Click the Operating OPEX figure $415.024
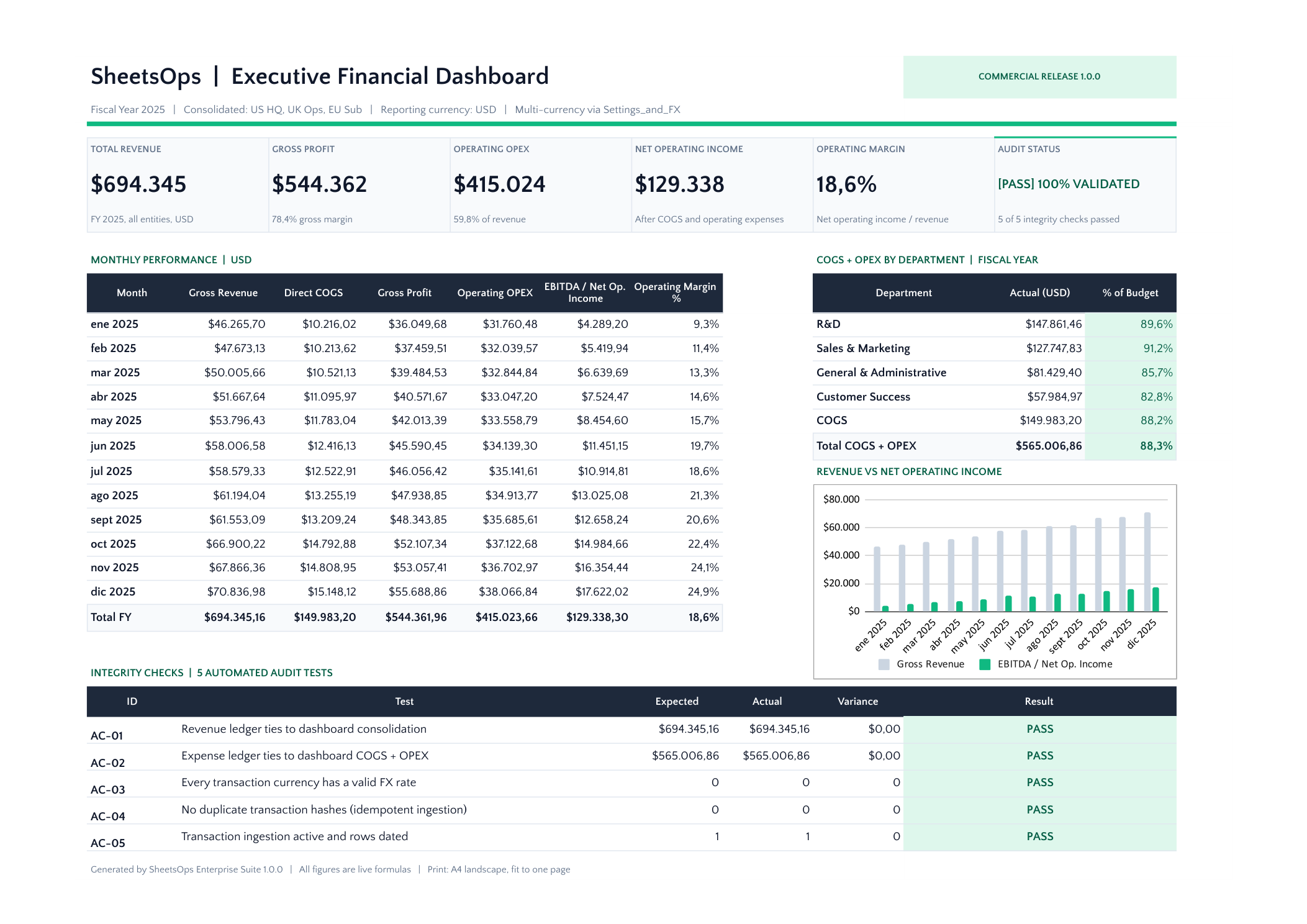 [x=499, y=184]
